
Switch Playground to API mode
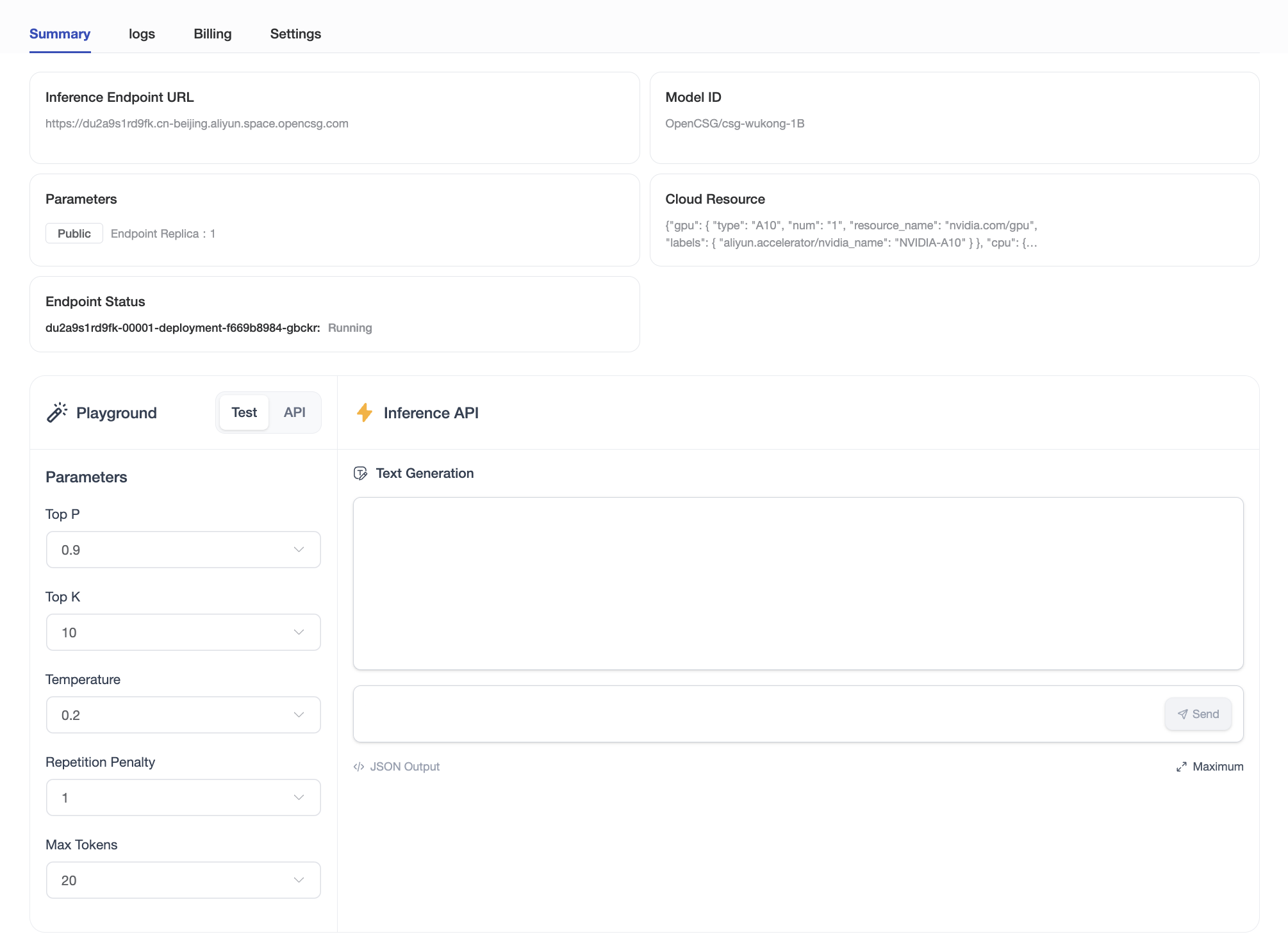coord(295,413)
